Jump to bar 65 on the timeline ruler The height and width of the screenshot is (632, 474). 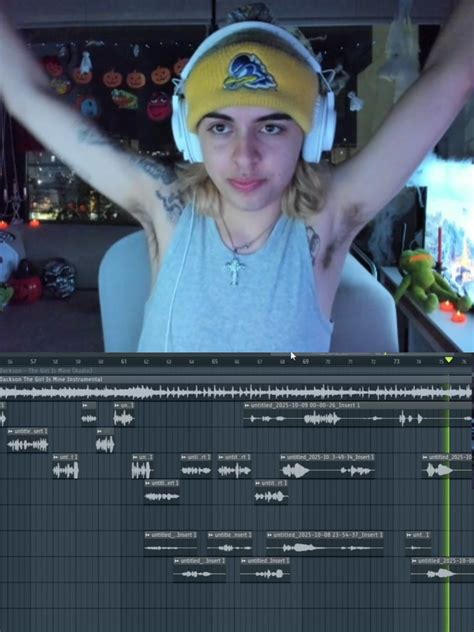[214, 362]
